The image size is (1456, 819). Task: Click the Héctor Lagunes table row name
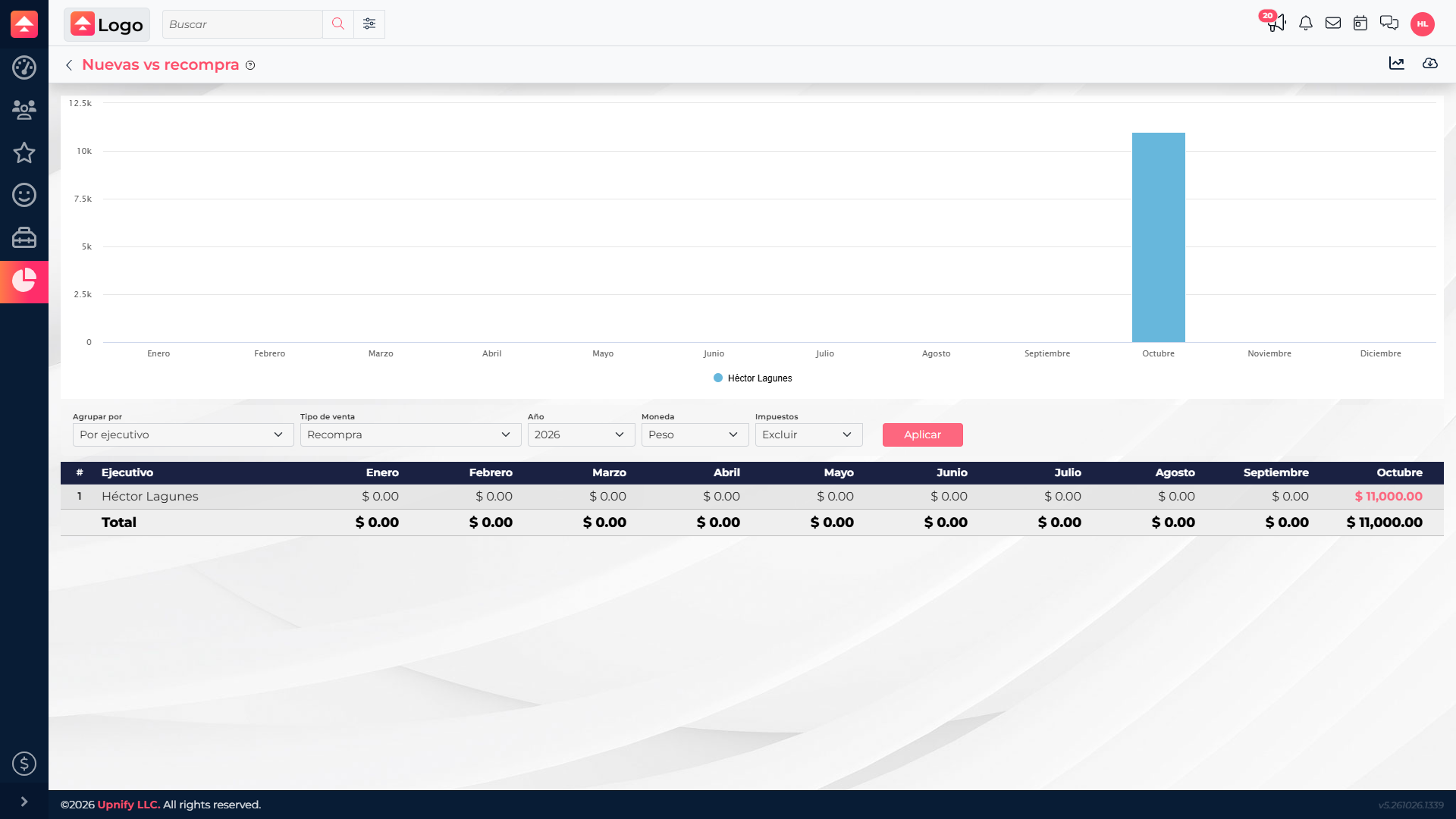150,497
